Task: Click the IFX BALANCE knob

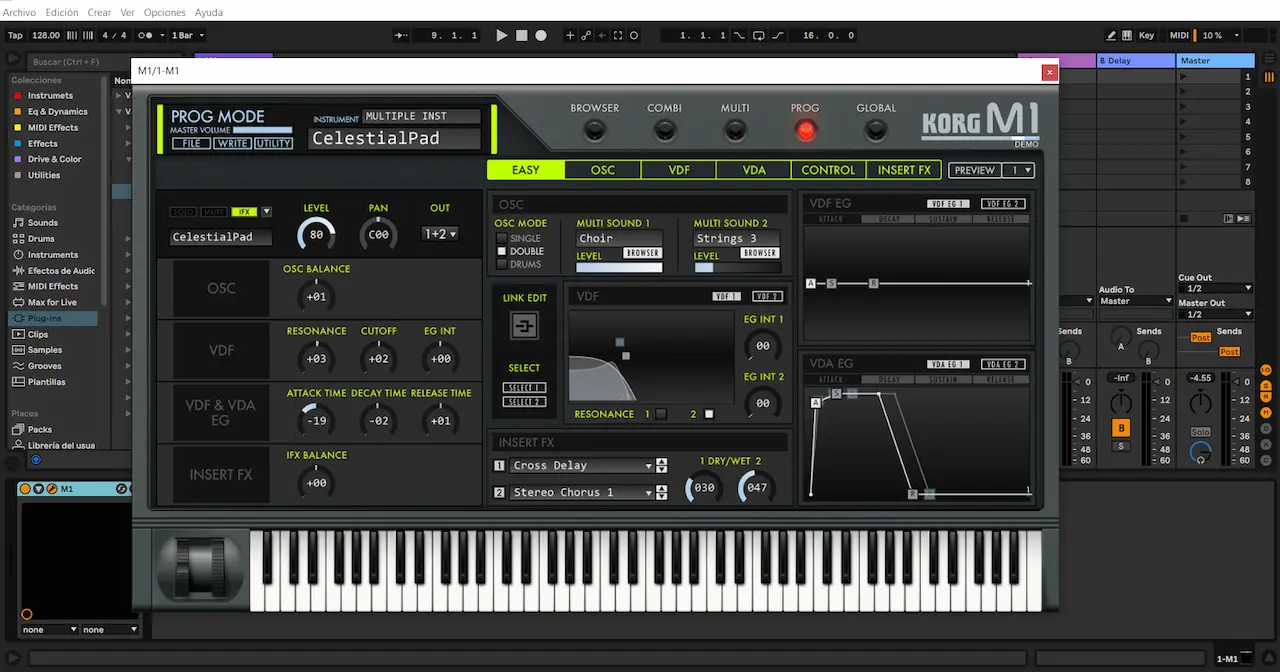Action: [x=316, y=483]
